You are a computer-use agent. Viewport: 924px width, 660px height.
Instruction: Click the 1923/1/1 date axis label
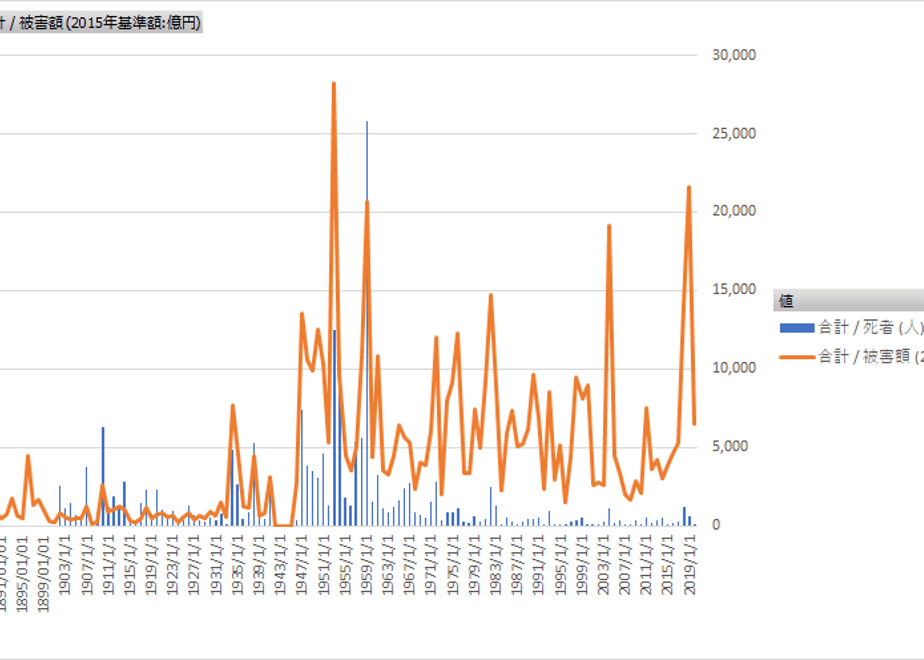[173, 565]
